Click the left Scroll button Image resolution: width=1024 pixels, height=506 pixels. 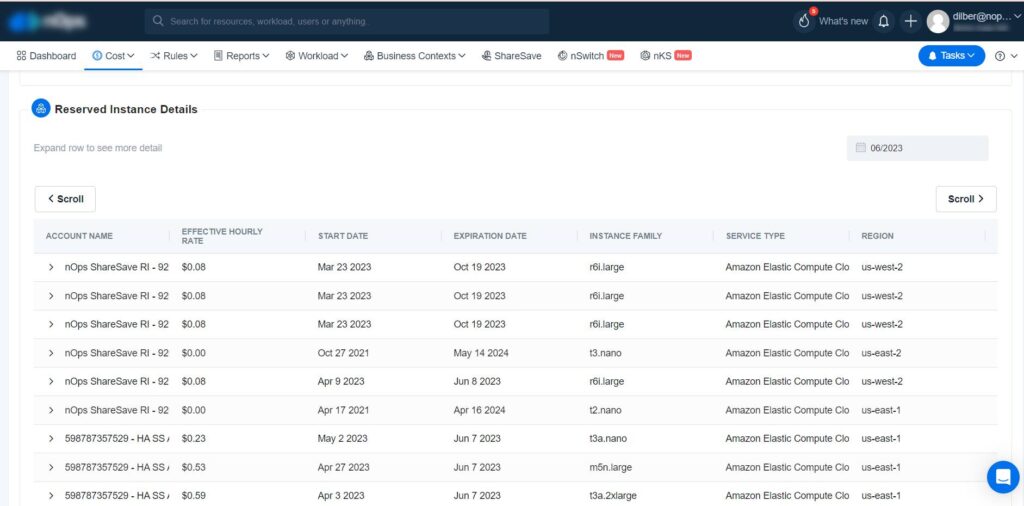click(65, 199)
